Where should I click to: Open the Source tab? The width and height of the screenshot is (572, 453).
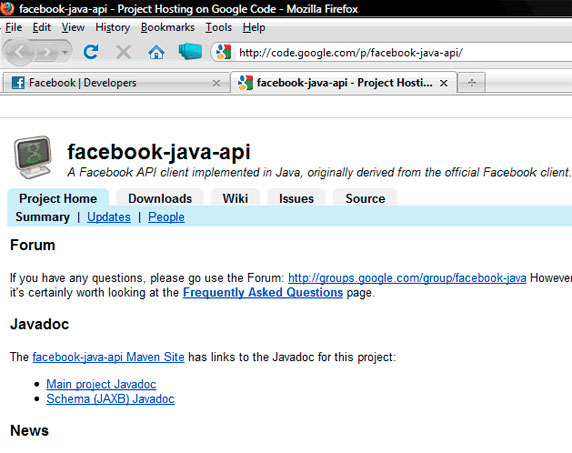click(x=365, y=198)
